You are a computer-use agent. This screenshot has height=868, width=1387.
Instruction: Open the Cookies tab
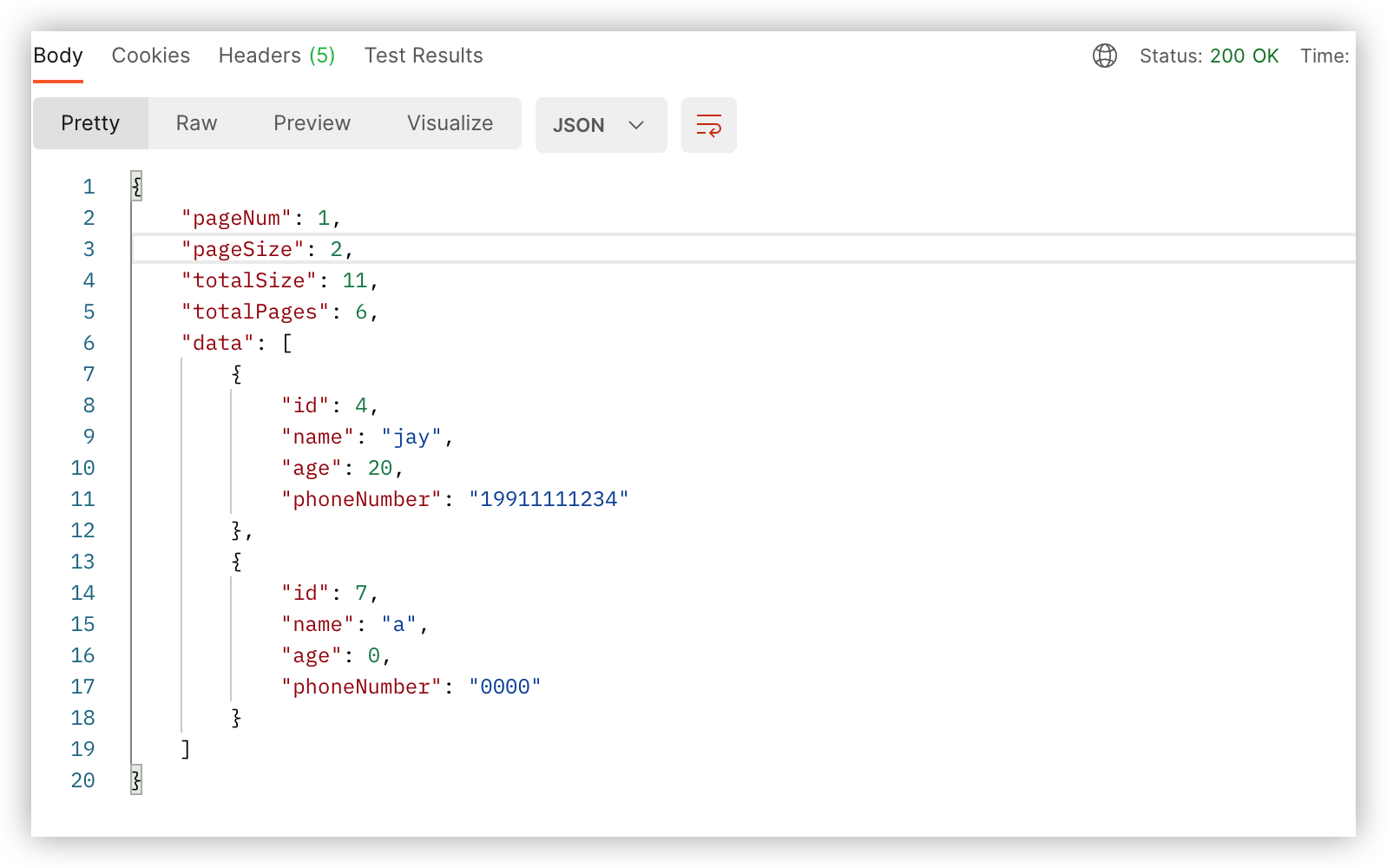click(x=151, y=56)
